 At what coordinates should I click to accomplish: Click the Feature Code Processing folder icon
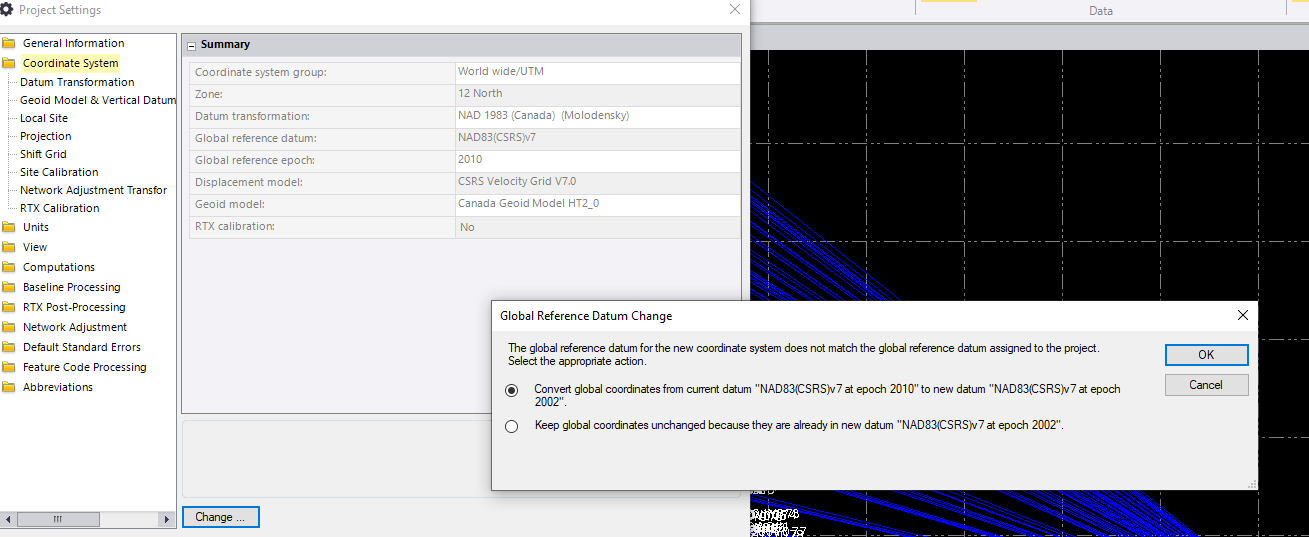point(9,367)
